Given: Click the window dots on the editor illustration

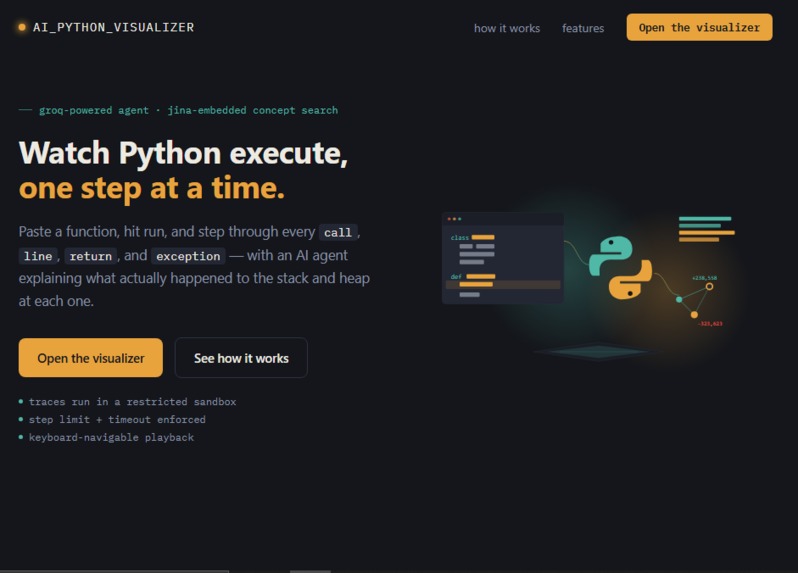Looking at the screenshot, I should (x=454, y=219).
